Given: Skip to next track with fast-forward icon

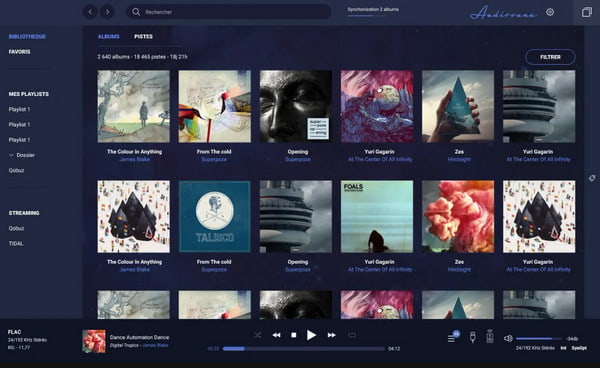Looking at the screenshot, I should pyautogui.click(x=331, y=335).
